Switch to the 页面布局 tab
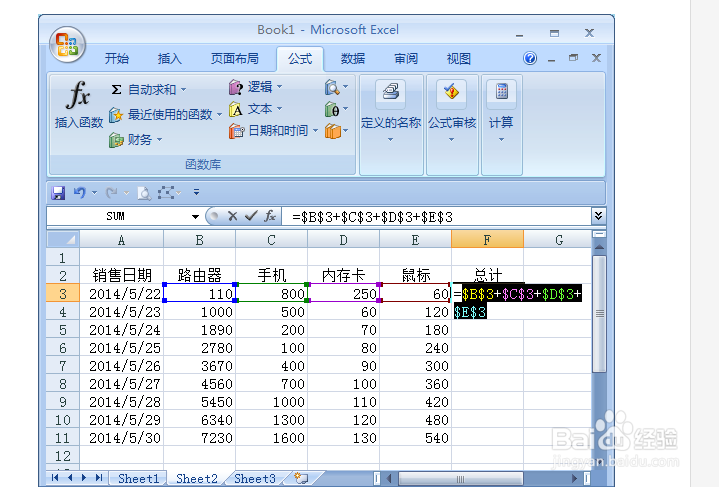Image resolution: width=719 pixels, height=487 pixels. tap(235, 59)
